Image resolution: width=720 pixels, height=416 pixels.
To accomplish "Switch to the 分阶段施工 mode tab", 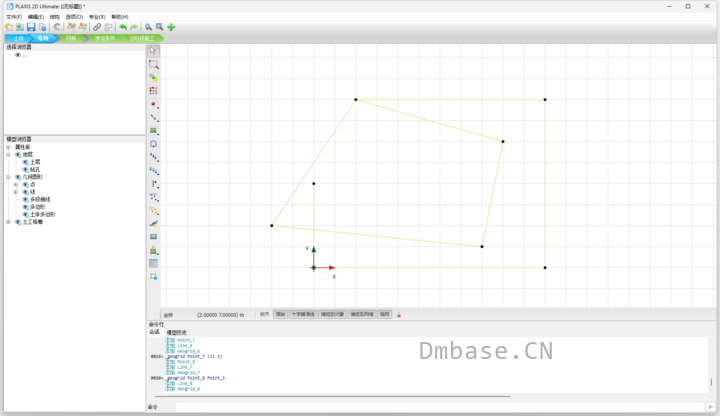I will (141, 39).
